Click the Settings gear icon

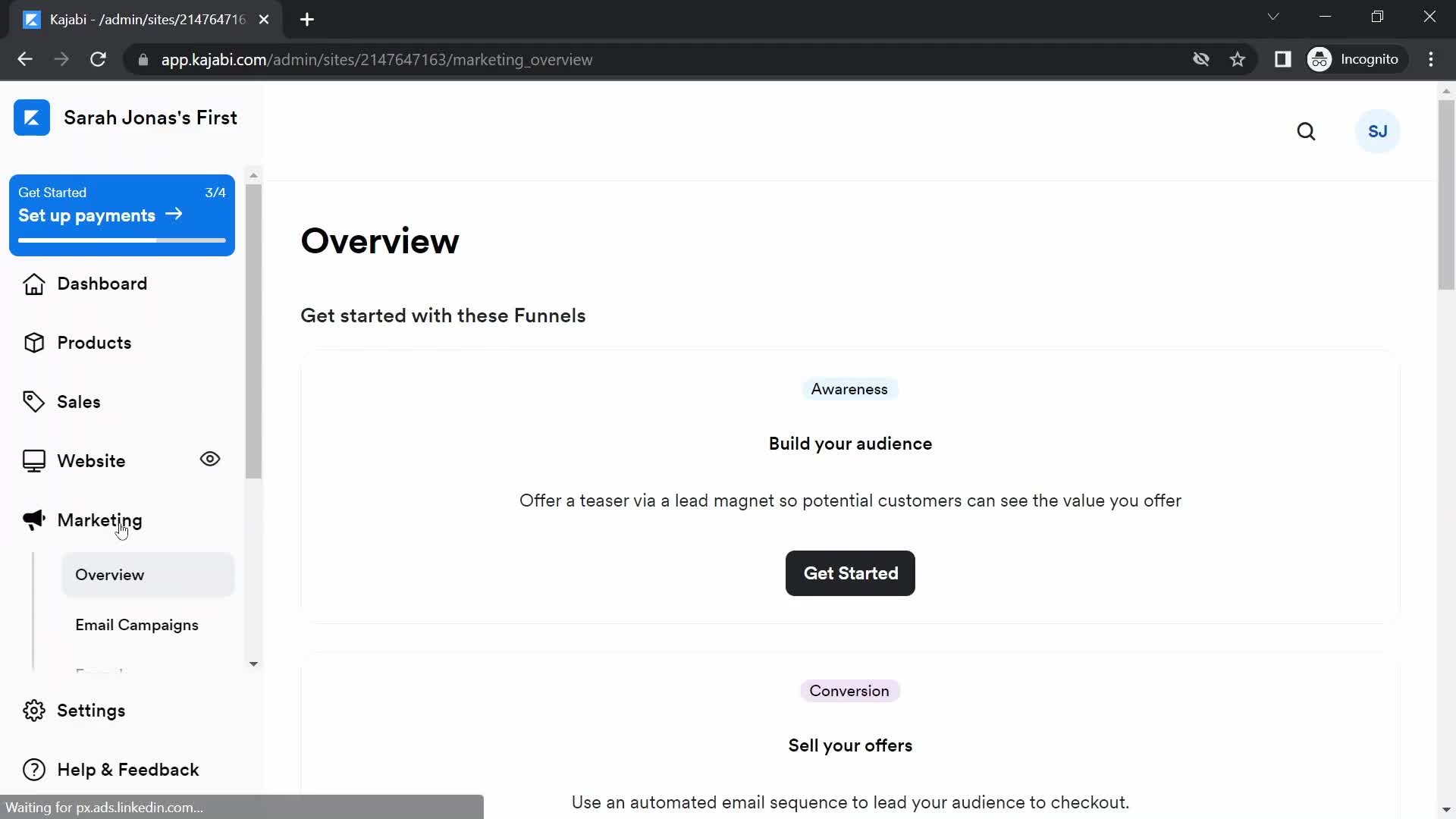(x=35, y=710)
